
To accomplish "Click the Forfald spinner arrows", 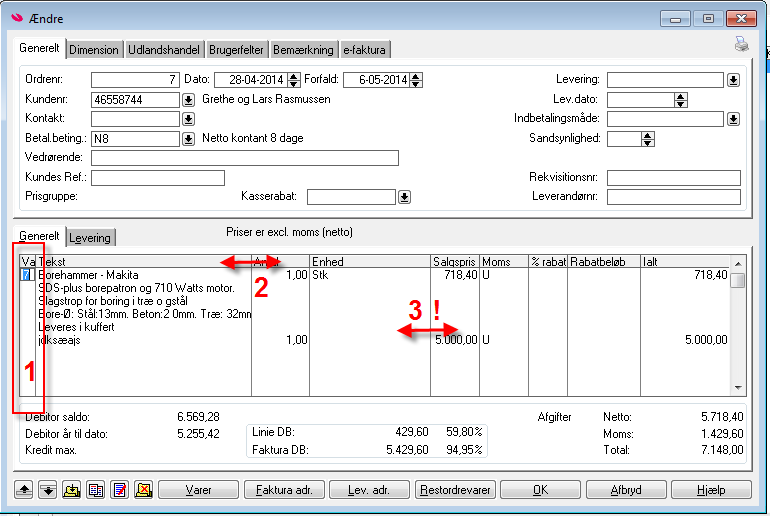I will pos(416,80).
